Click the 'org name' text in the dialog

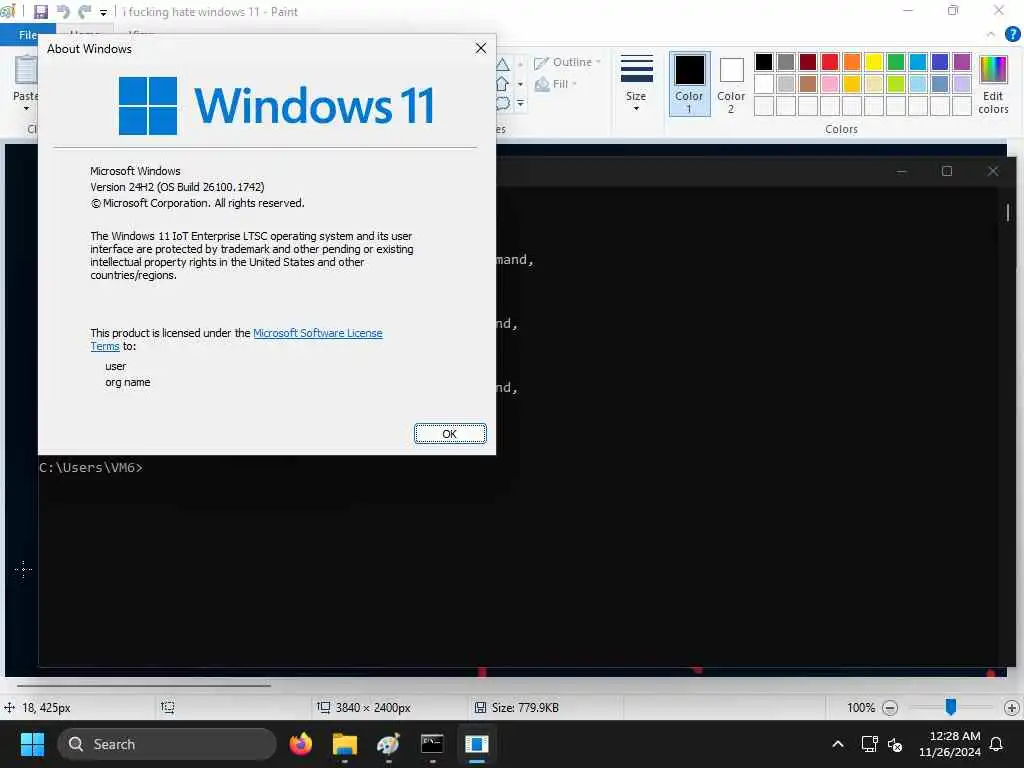(127, 382)
